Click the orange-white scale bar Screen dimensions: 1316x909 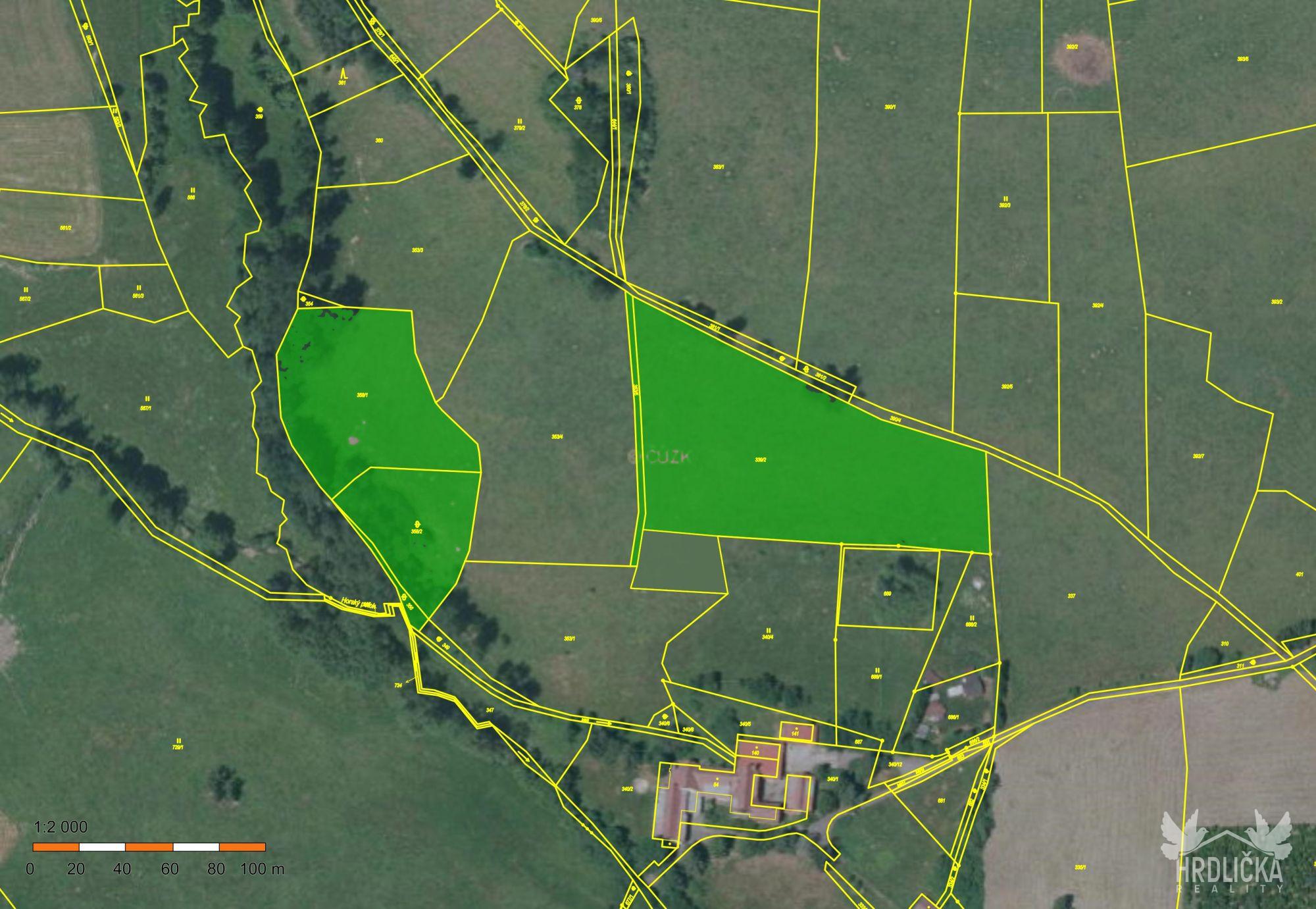[149, 847]
